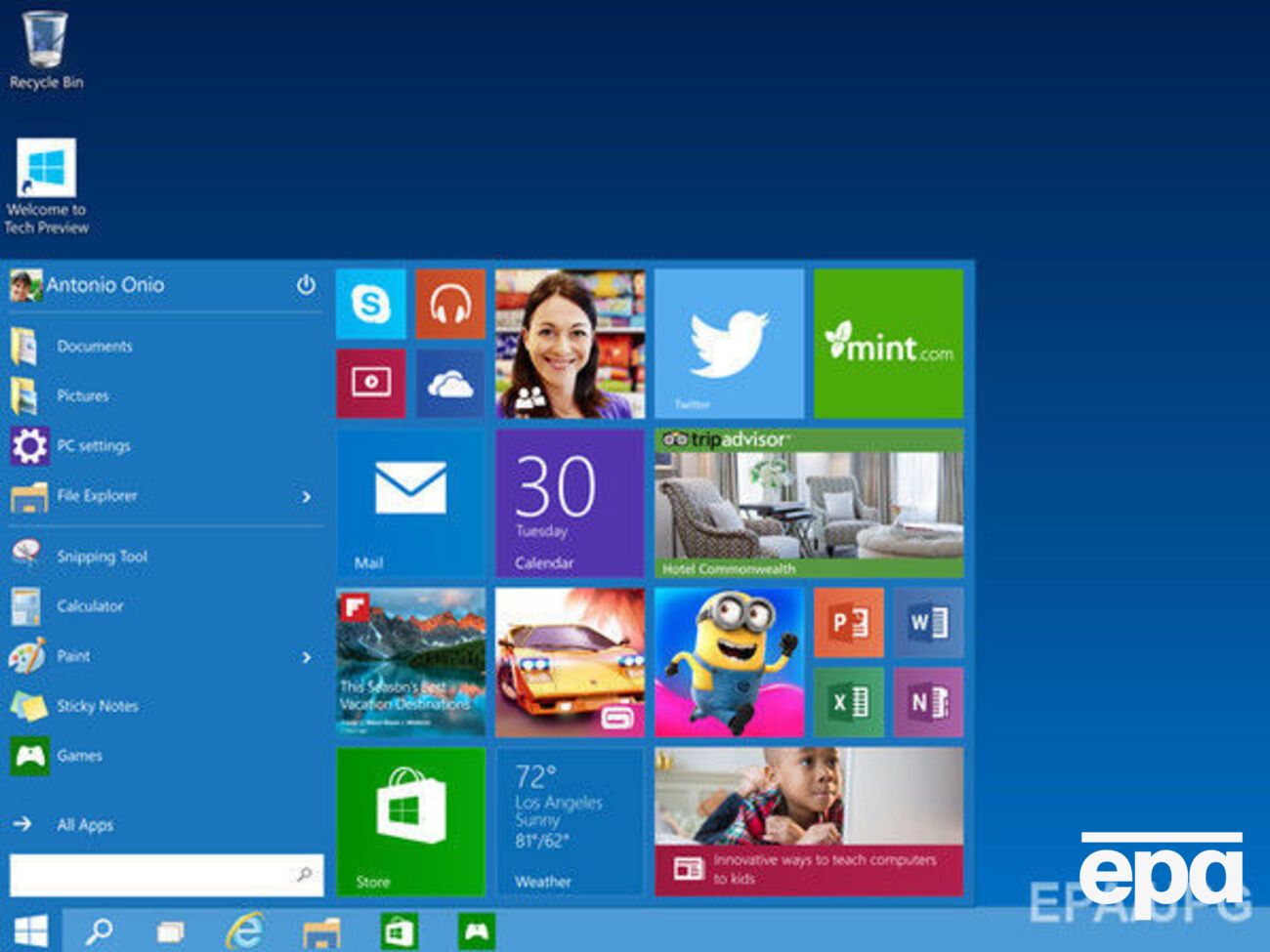Launch Excel from its tile
Image resolution: width=1270 pixels, height=952 pixels.
coord(849,702)
